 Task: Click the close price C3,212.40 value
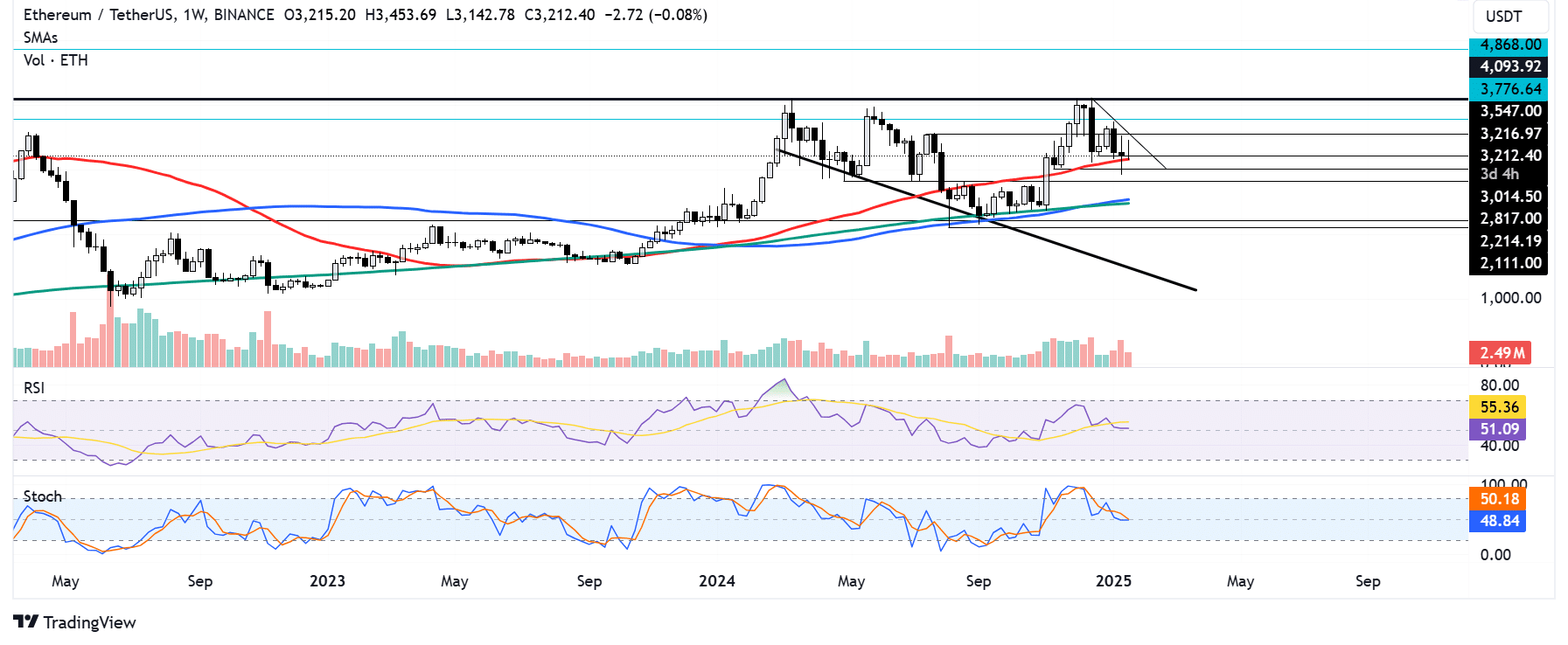[x=561, y=15]
